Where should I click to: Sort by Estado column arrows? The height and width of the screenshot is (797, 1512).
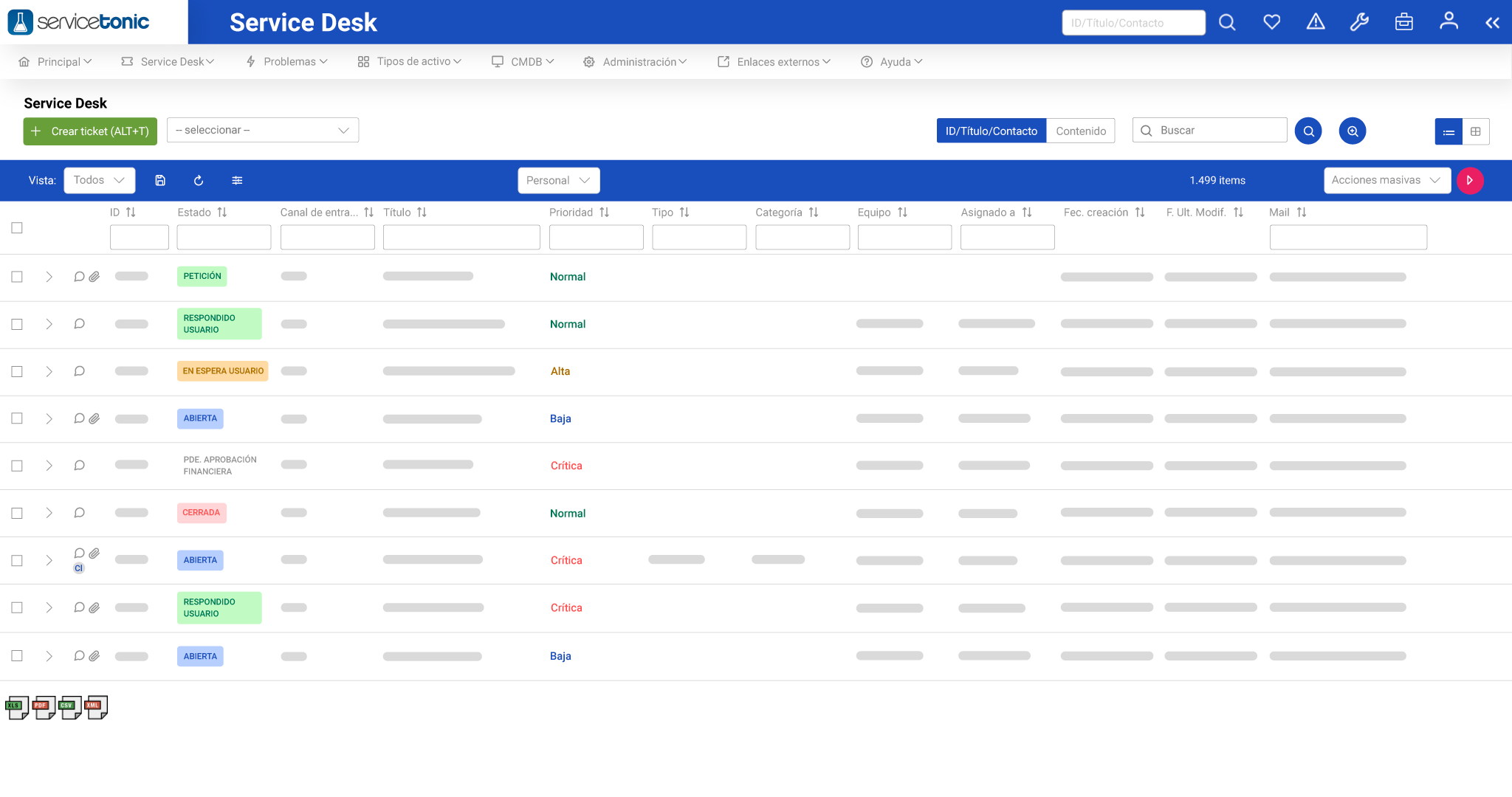tap(221, 213)
